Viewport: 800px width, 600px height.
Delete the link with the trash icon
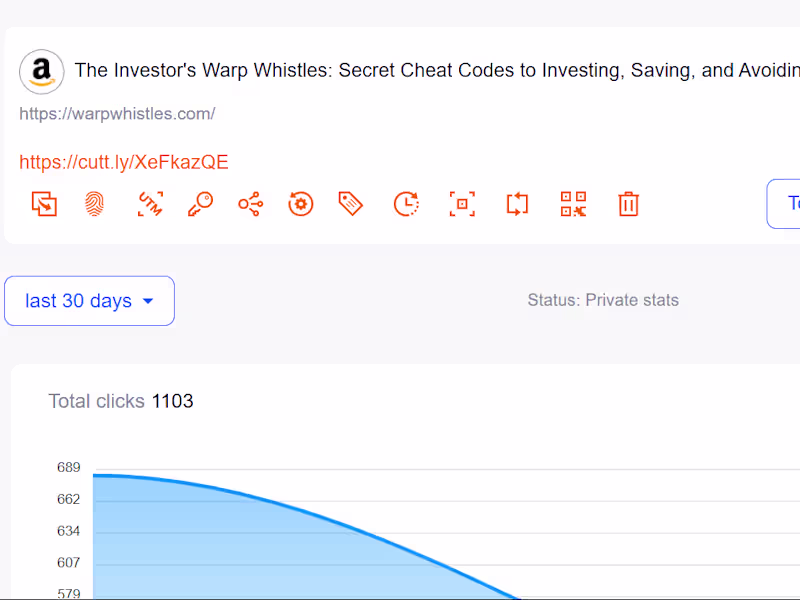pos(628,203)
